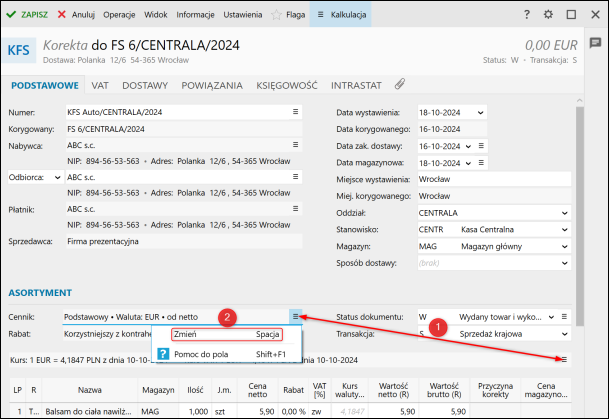The height and width of the screenshot is (419, 609).
Task: Sort by the Cena netto column header
Action: [257, 390]
